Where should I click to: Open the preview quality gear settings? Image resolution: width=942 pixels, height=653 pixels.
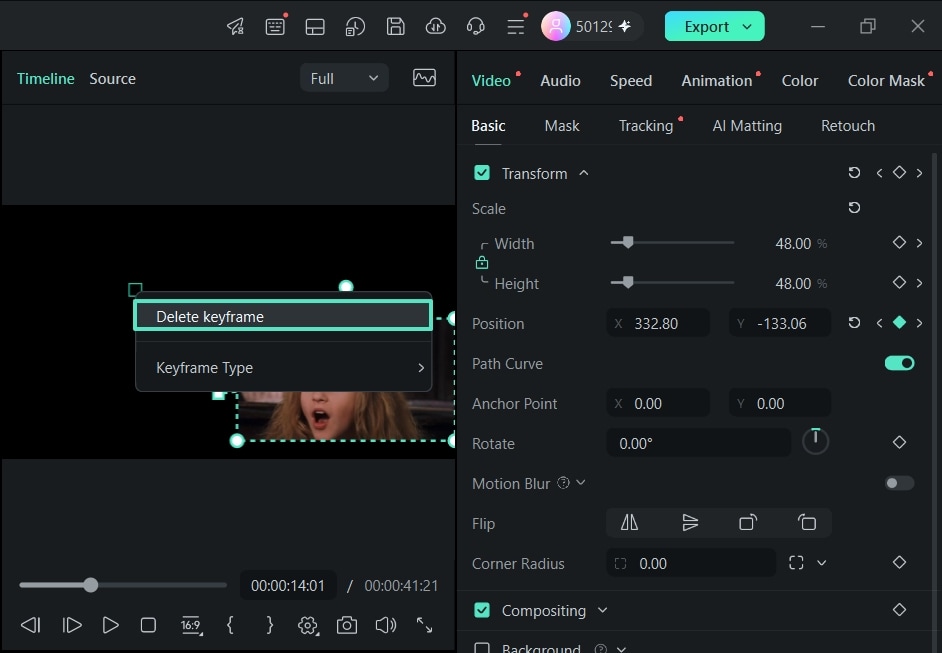[308, 625]
